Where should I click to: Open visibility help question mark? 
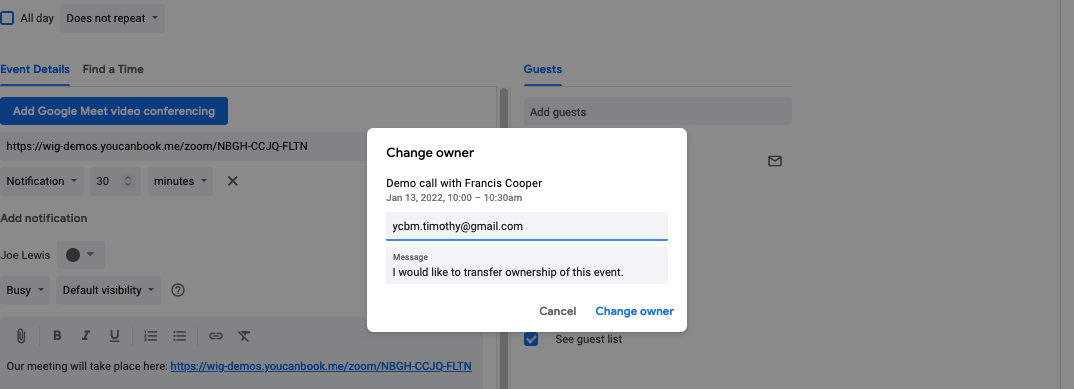click(x=178, y=290)
